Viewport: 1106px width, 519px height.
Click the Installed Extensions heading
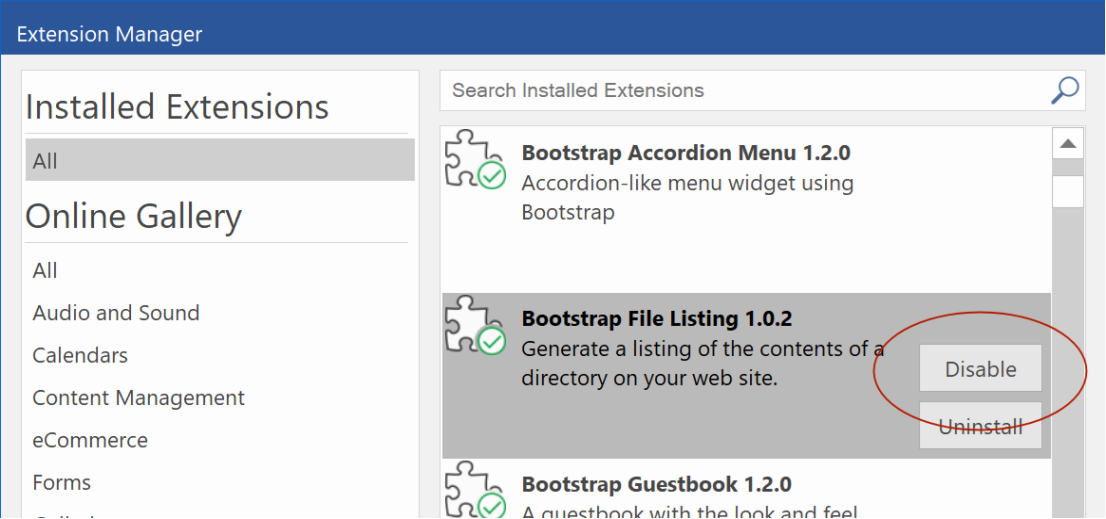tap(177, 107)
